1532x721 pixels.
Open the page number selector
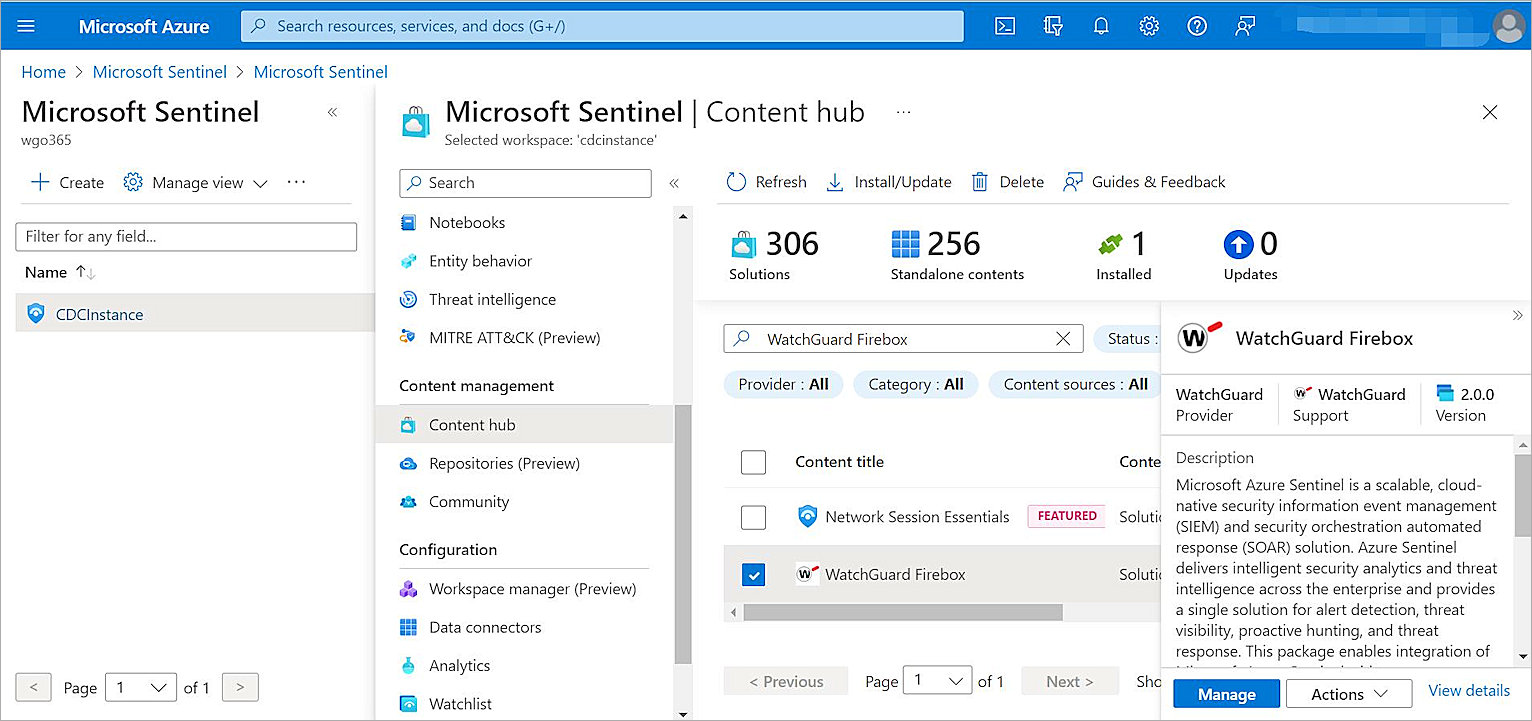point(937,679)
